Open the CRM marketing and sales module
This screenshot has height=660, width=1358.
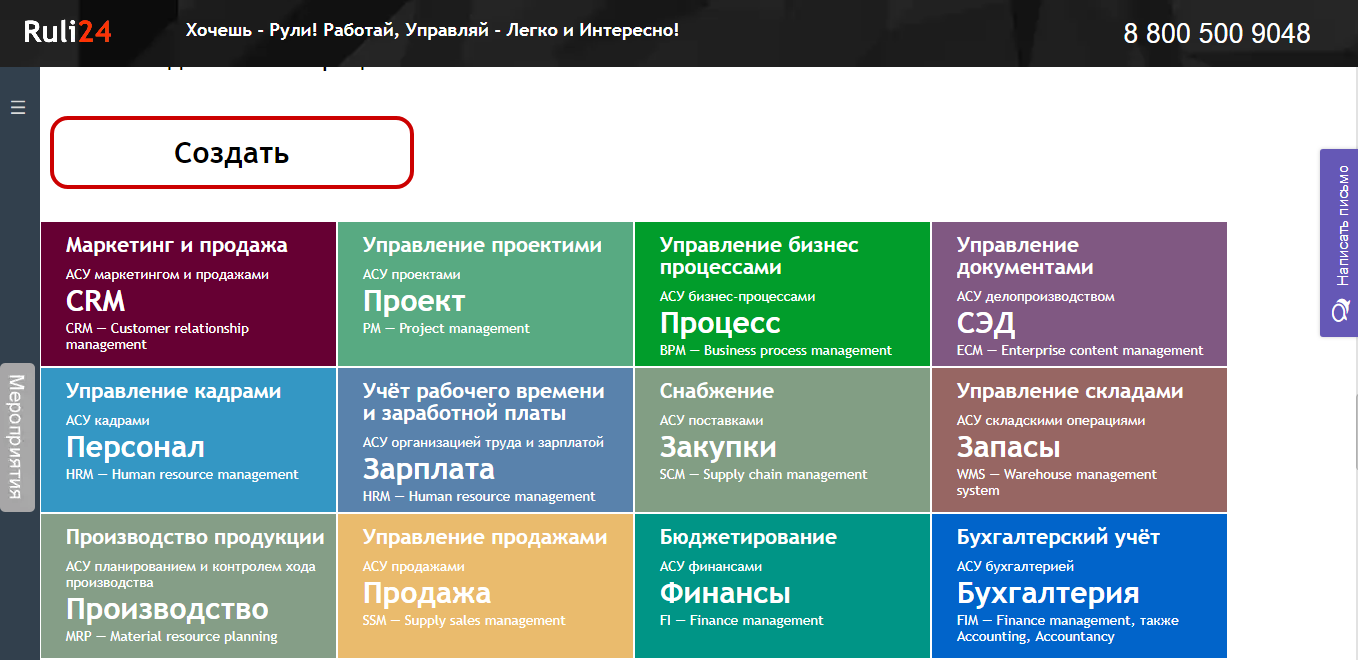pos(188,293)
